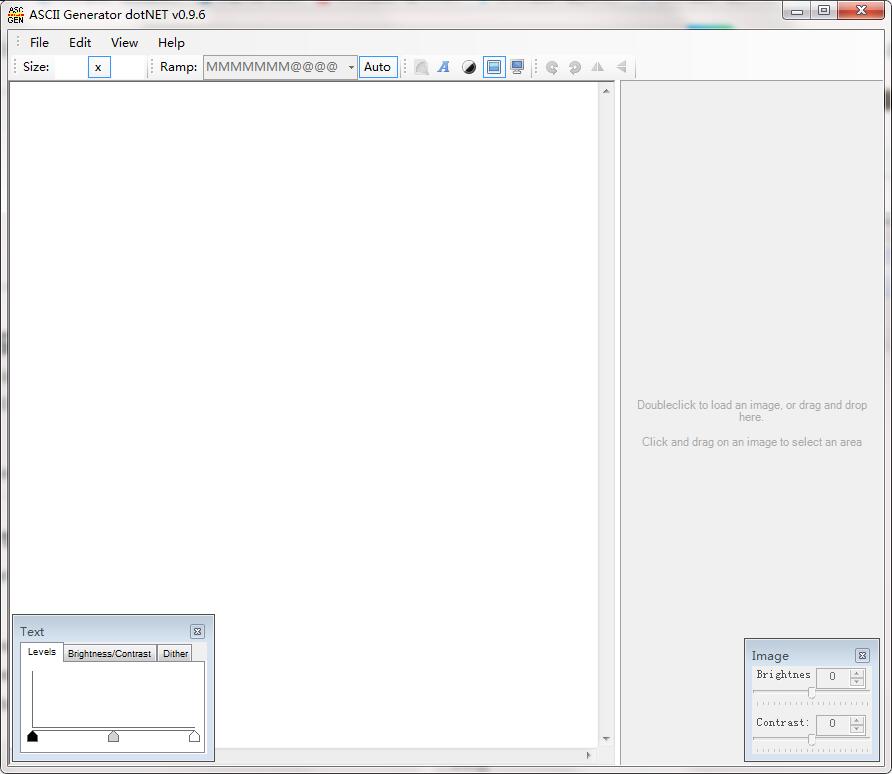Click the gray midpoint Levels marker
Screen dimensions: 892x774
coord(113,736)
